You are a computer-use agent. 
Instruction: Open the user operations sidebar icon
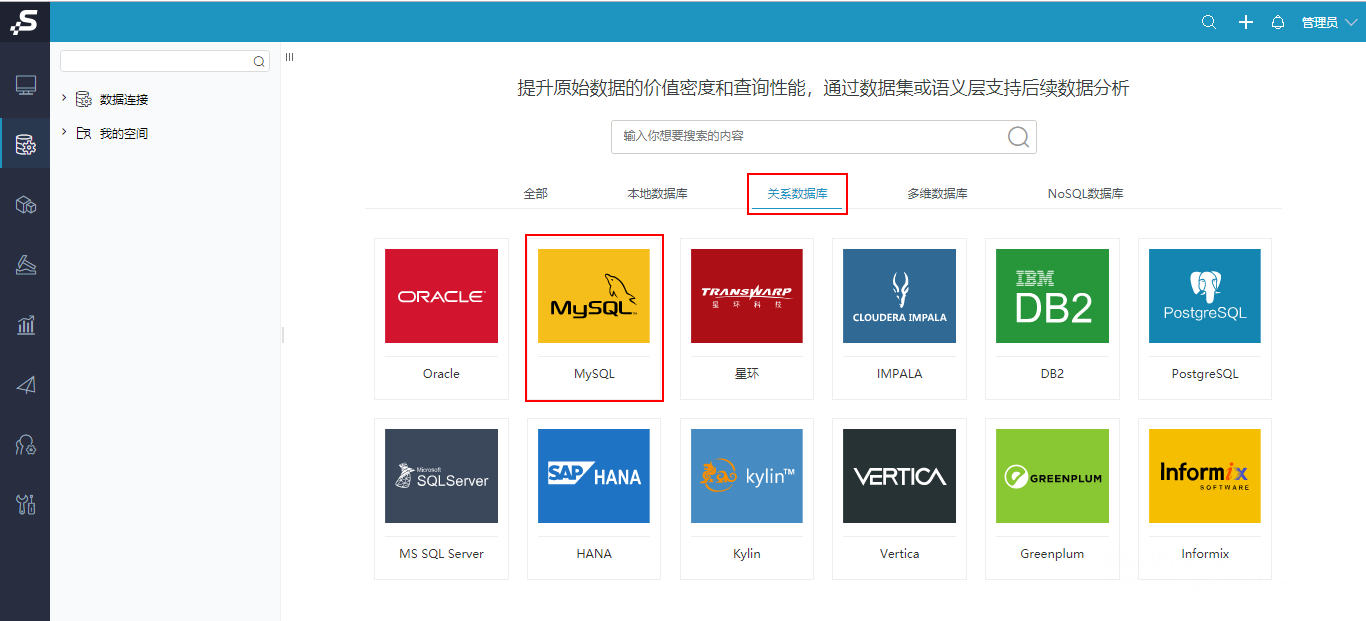click(x=26, y=445)
